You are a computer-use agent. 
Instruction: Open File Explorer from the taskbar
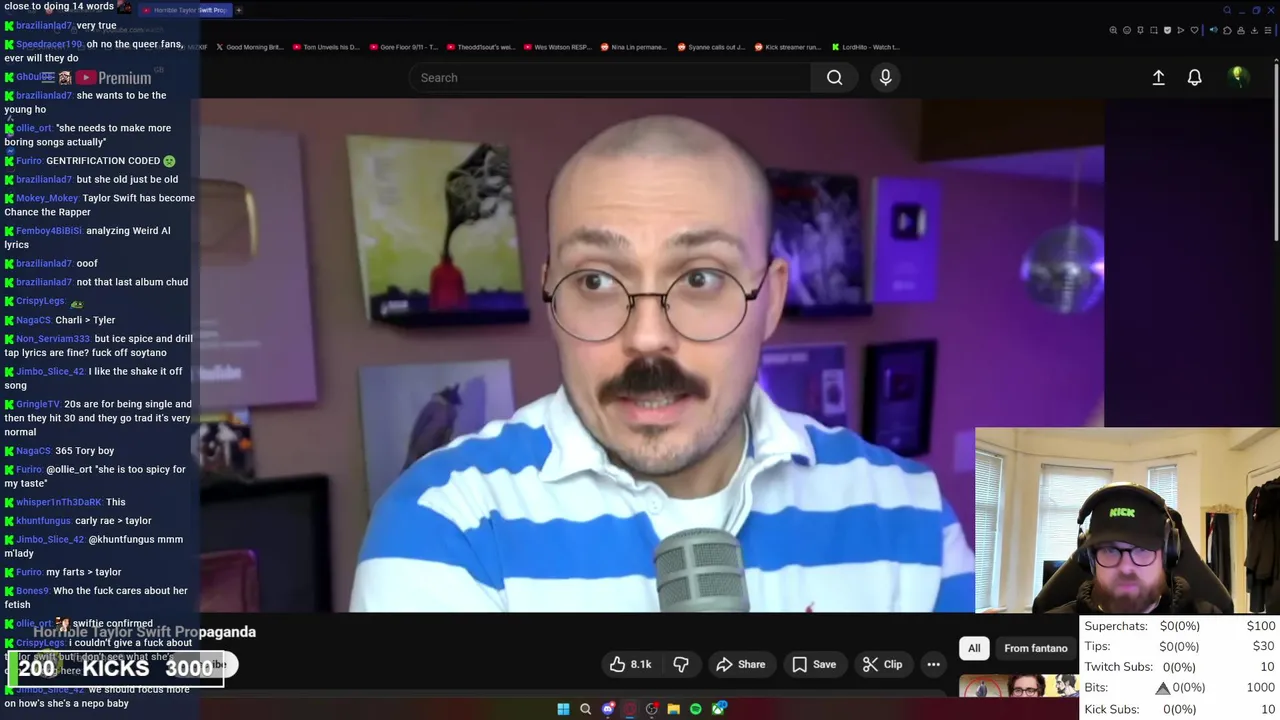point(674,709)
